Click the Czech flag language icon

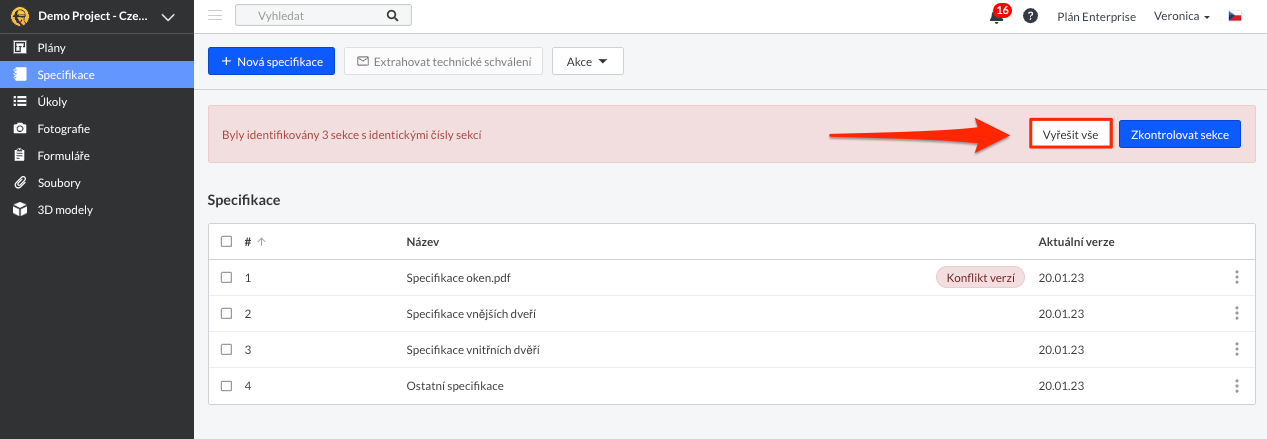(x=1235, y=16)
